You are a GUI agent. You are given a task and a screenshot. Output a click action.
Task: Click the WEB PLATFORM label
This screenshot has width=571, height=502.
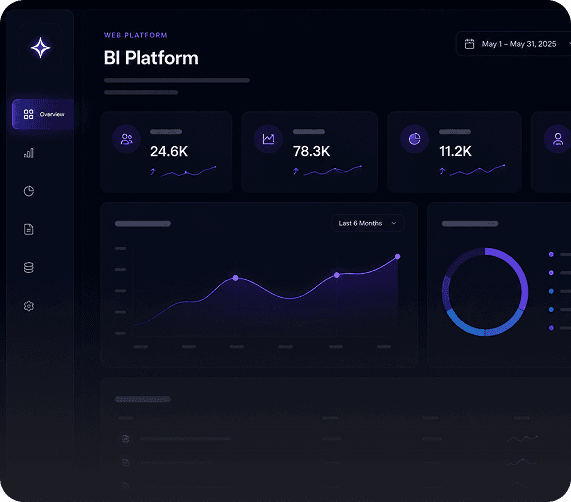(135, 35)
